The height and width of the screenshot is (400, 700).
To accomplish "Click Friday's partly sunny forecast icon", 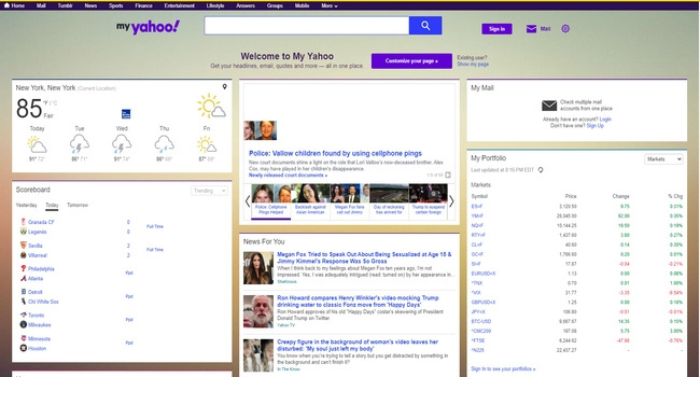I will pyautogui.click(x=206, y=144).
